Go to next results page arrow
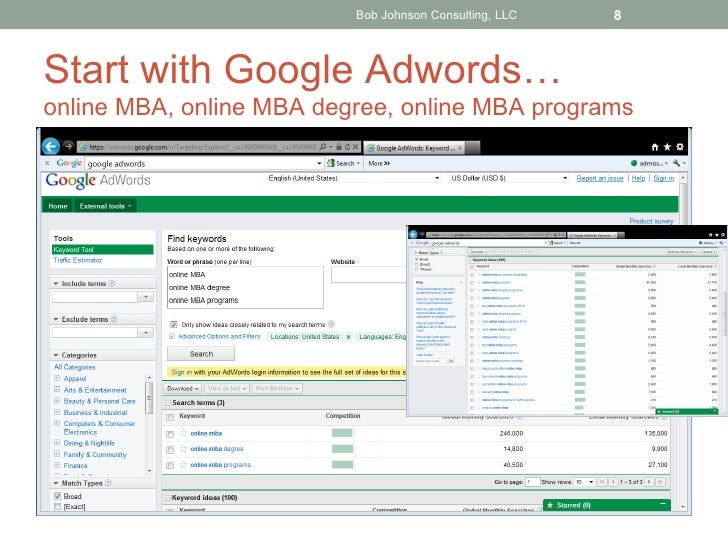Screen dimensions: 728x546 tap(649, 482)
